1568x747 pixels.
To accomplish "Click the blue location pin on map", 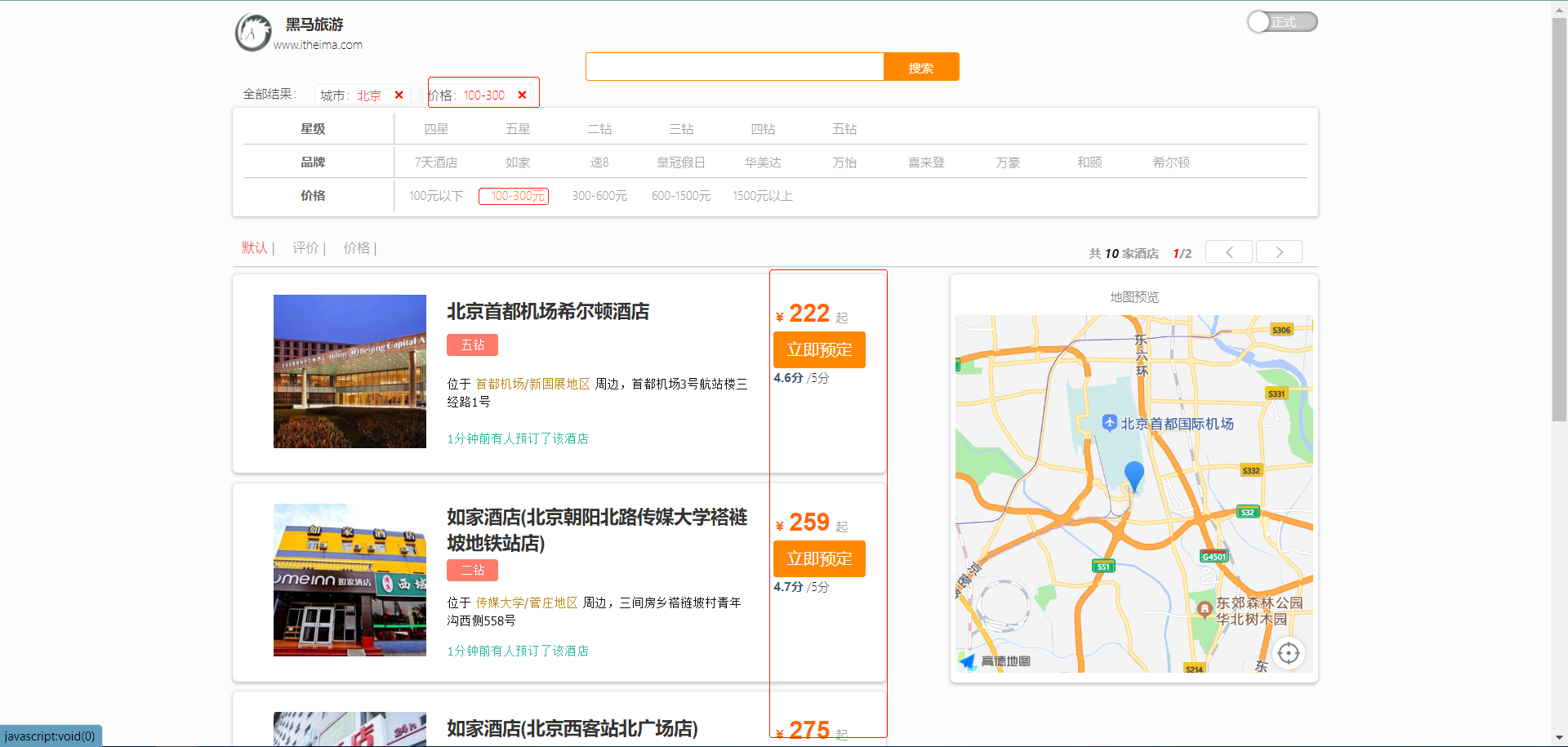I will 1134,475.
